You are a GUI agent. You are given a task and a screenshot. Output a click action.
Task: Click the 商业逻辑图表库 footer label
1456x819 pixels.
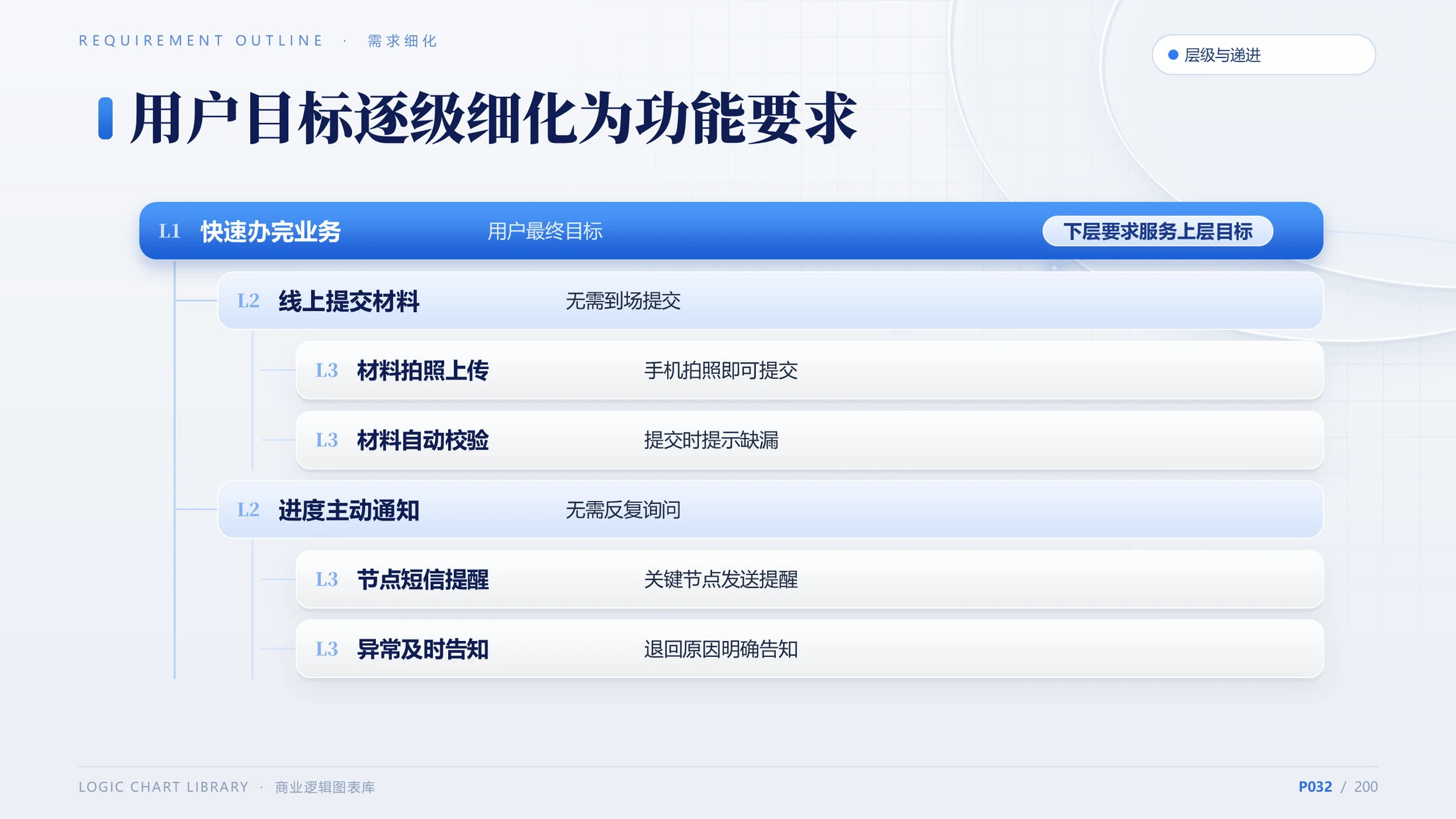pyautogui.click(x=325, y=787)
